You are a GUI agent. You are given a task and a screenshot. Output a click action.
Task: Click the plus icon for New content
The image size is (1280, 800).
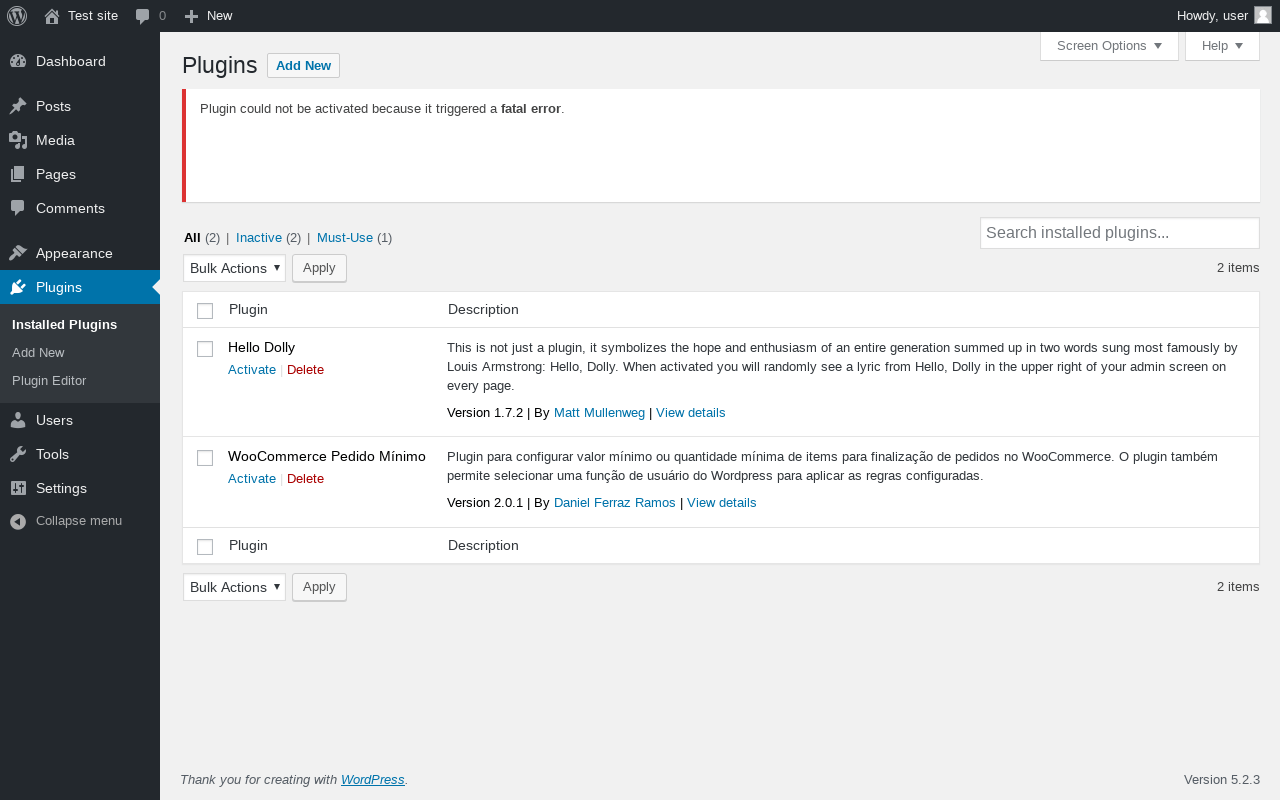pyautogui.click(x=192, y=16)
